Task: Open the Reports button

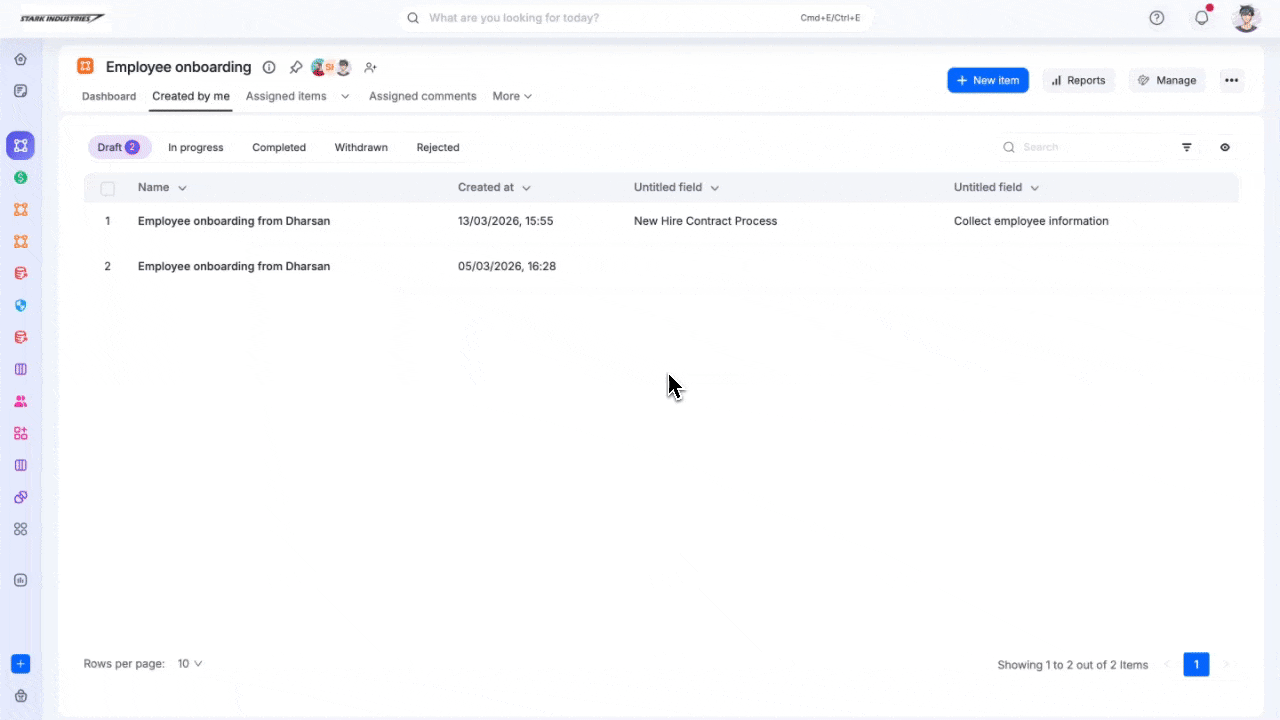Action: pos(1078,81)
